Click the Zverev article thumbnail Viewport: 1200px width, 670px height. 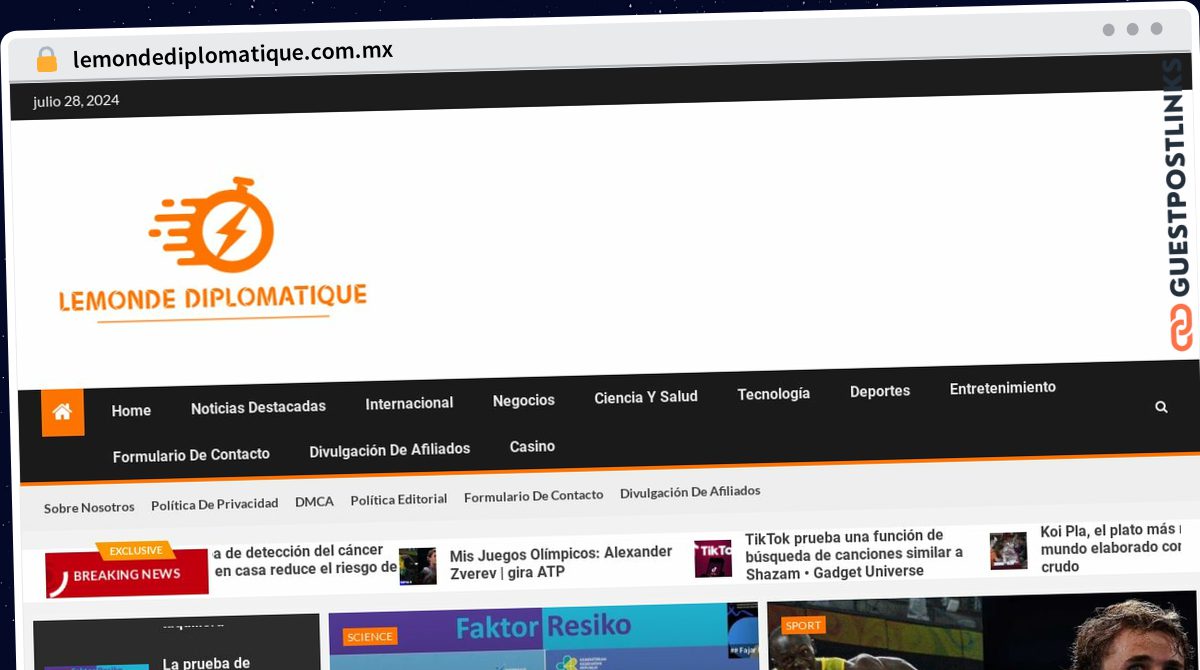tap(418, 566)
